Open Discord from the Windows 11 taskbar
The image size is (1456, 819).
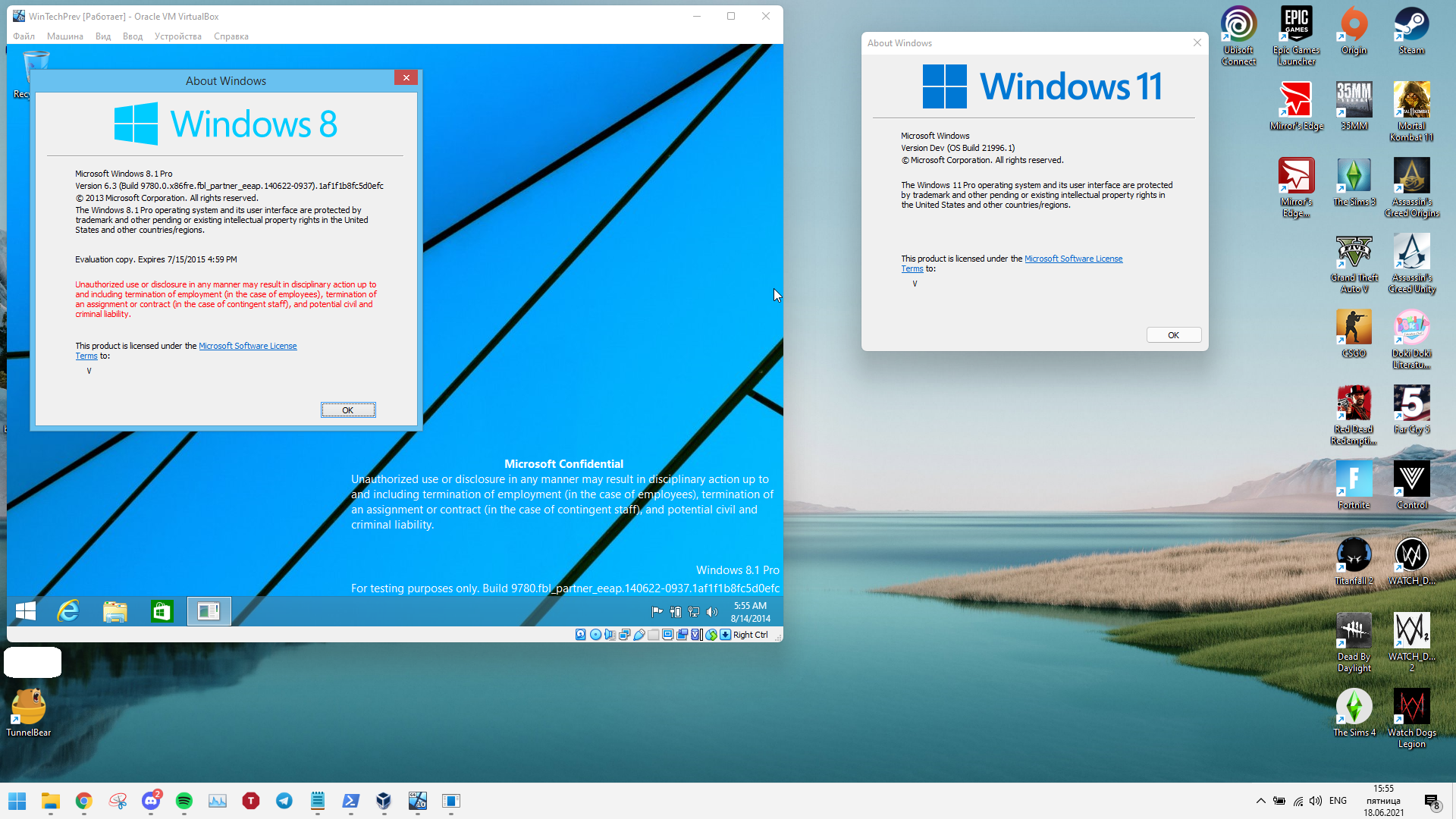(151, 802)
